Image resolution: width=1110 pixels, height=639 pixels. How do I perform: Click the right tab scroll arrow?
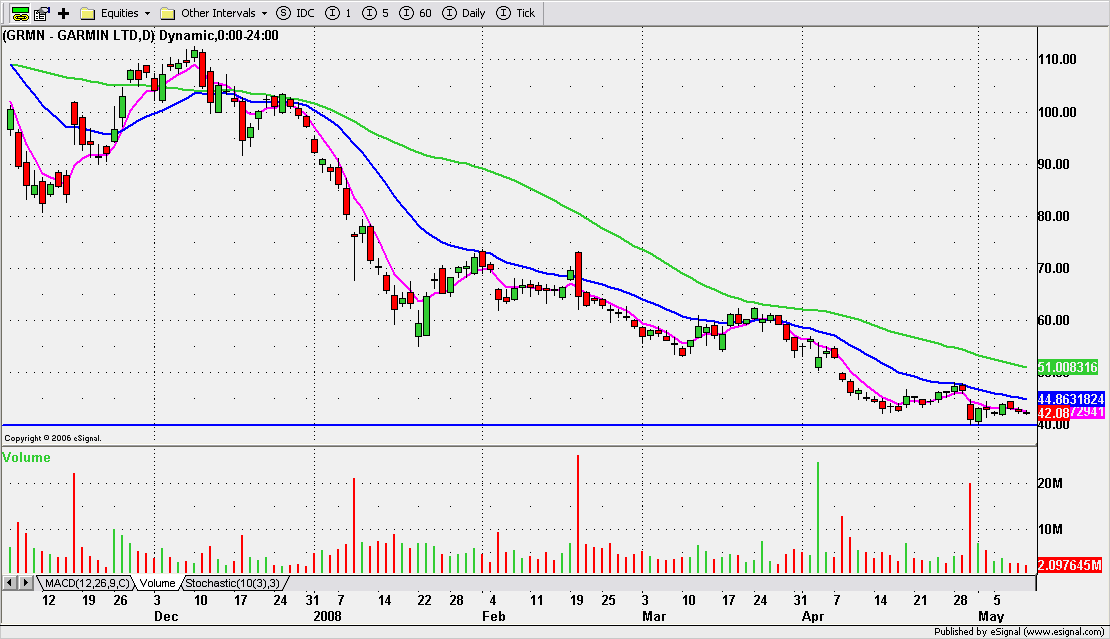pos(25,583)
